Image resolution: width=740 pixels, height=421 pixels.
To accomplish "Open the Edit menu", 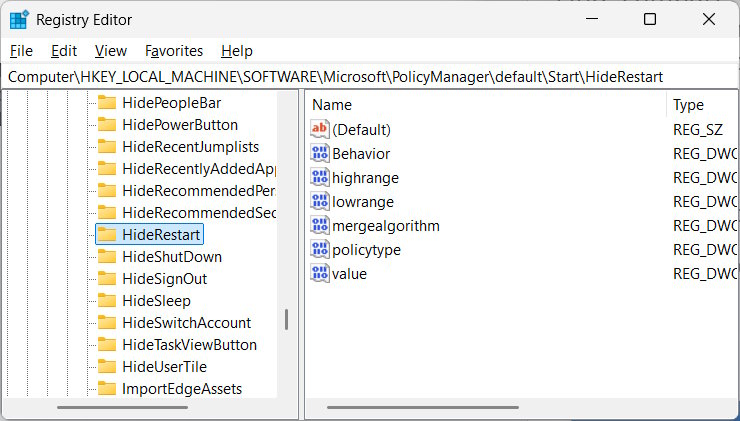I will tap(64, 51).
